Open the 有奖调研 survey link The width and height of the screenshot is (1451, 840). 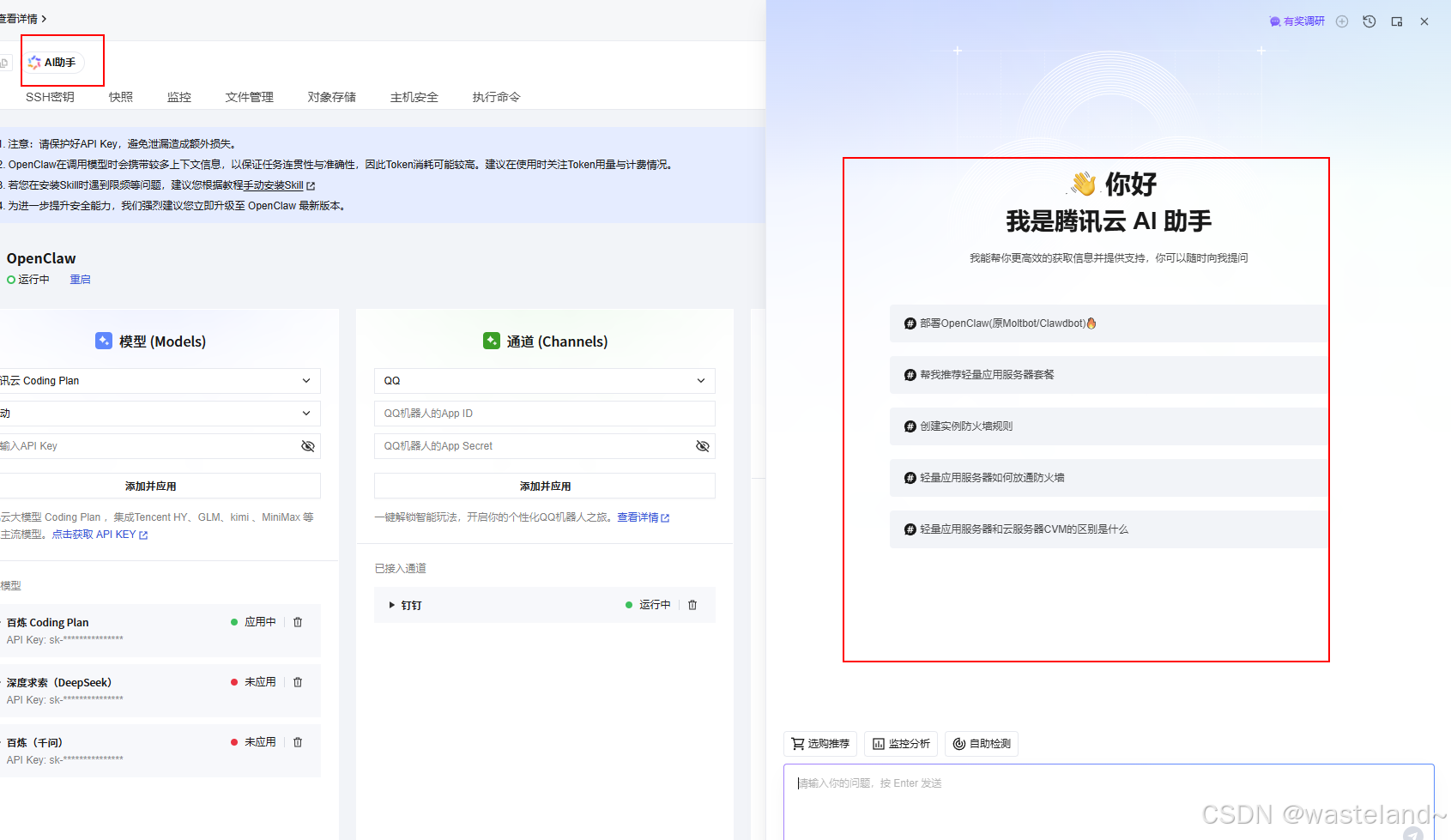point(1297,21)
